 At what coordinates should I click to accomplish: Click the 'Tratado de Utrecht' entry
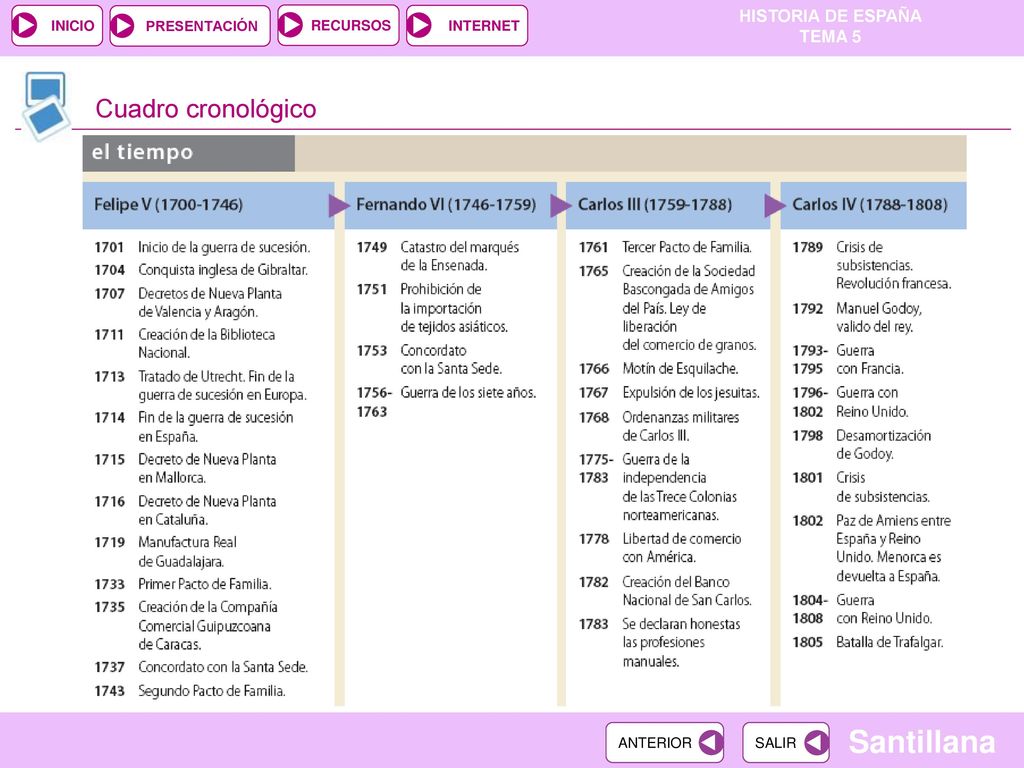click(222, 385)
